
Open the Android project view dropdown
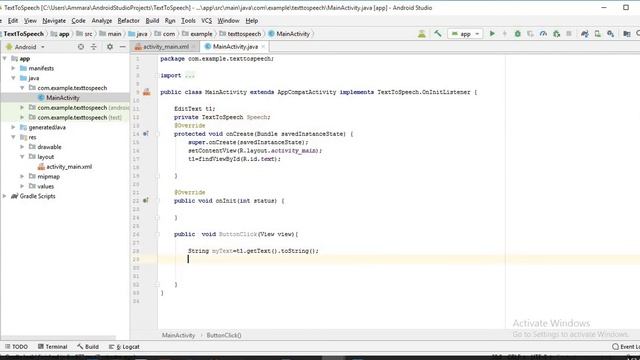point(25,47)
